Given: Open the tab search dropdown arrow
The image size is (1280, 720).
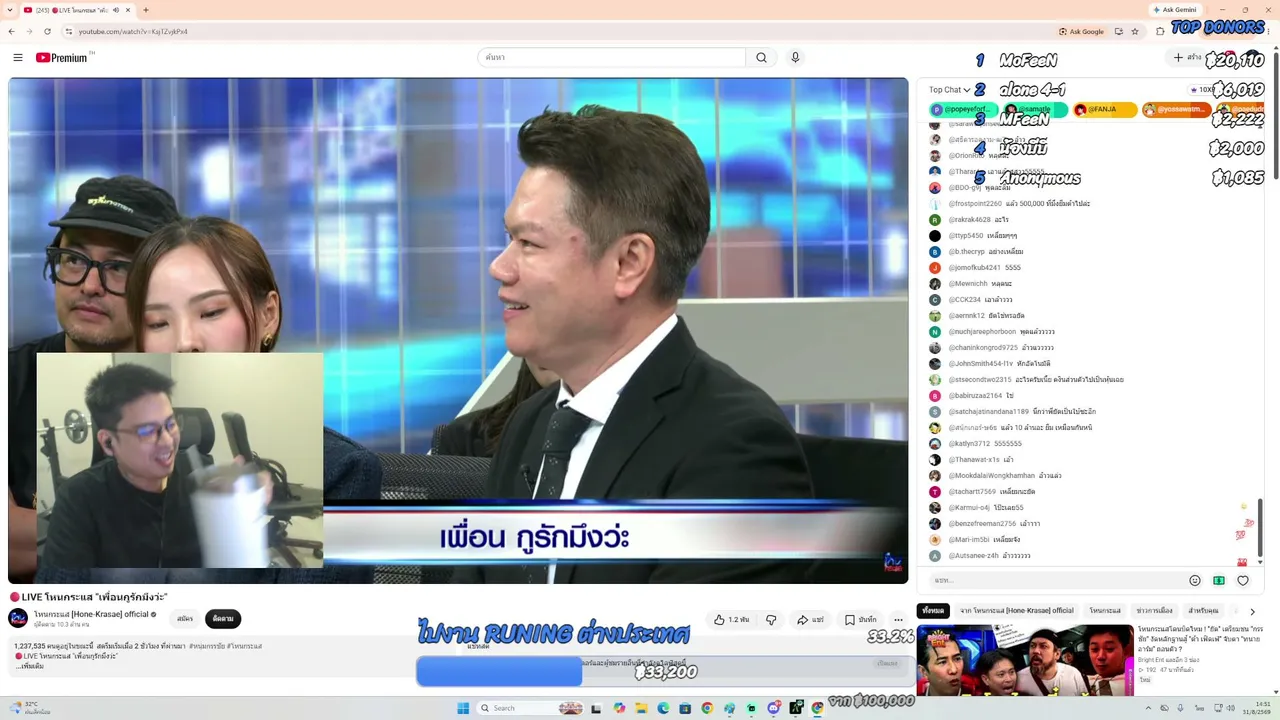Looking at the screenshot, I should point(10,10).
